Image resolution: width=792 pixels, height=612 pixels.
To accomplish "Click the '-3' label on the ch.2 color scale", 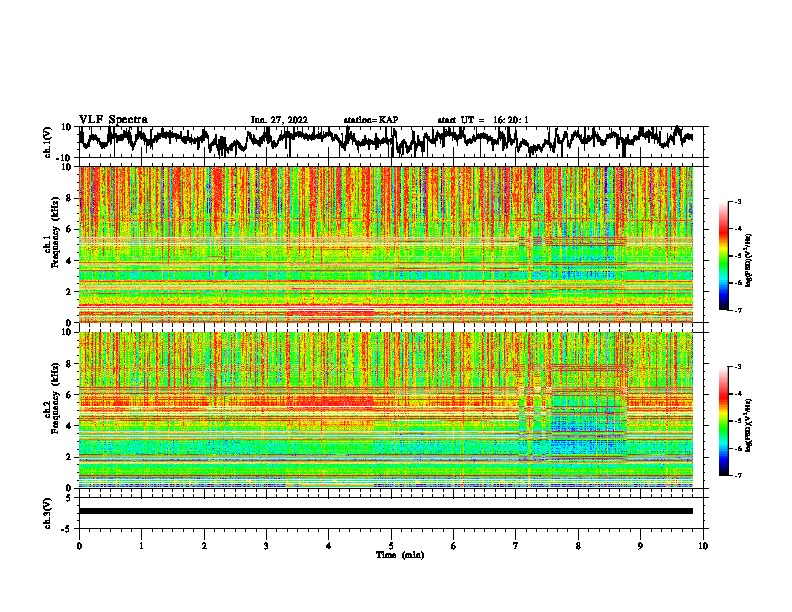I will [x=738, y=367].
